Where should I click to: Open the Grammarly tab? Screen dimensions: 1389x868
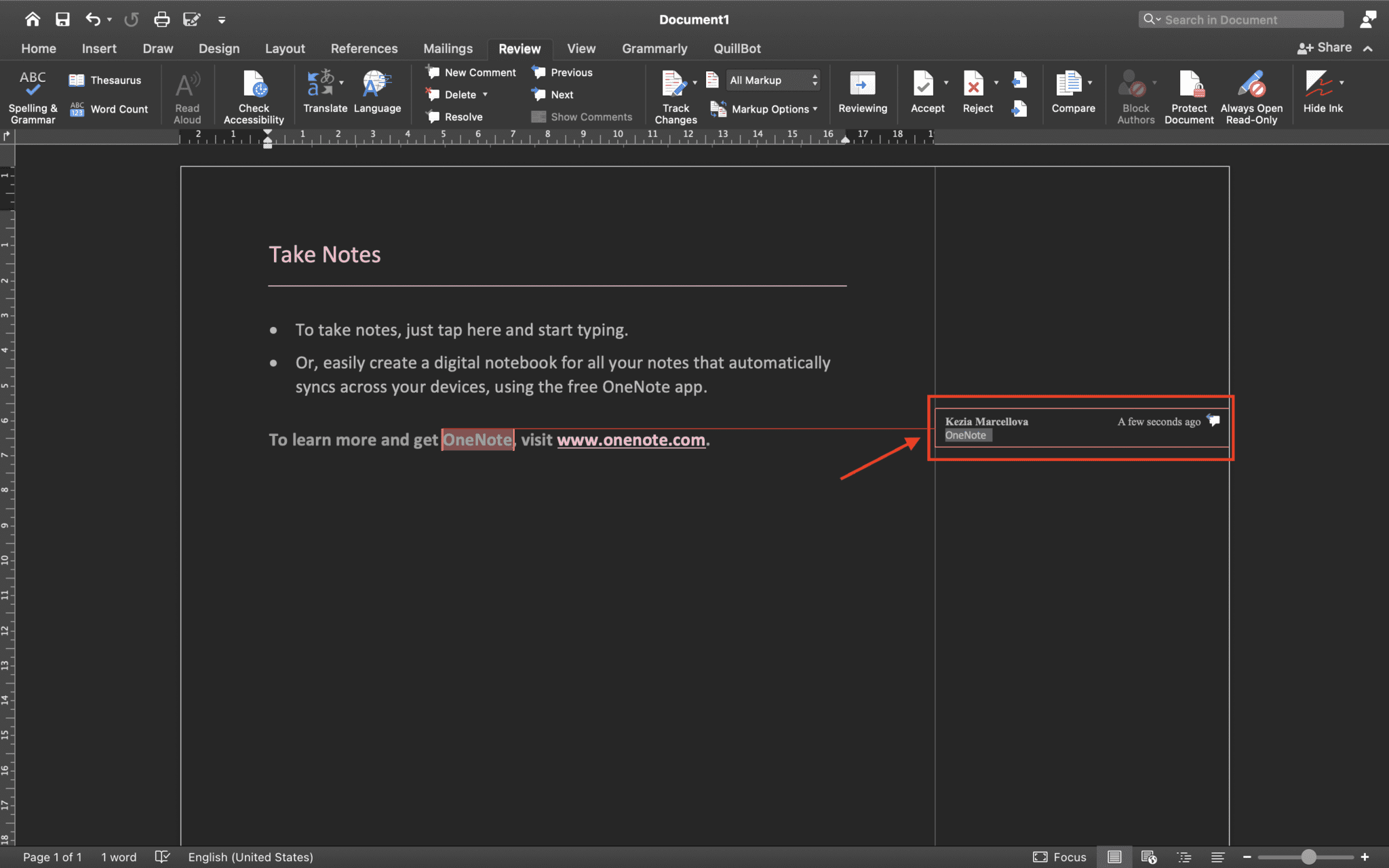tap(654, 48)
